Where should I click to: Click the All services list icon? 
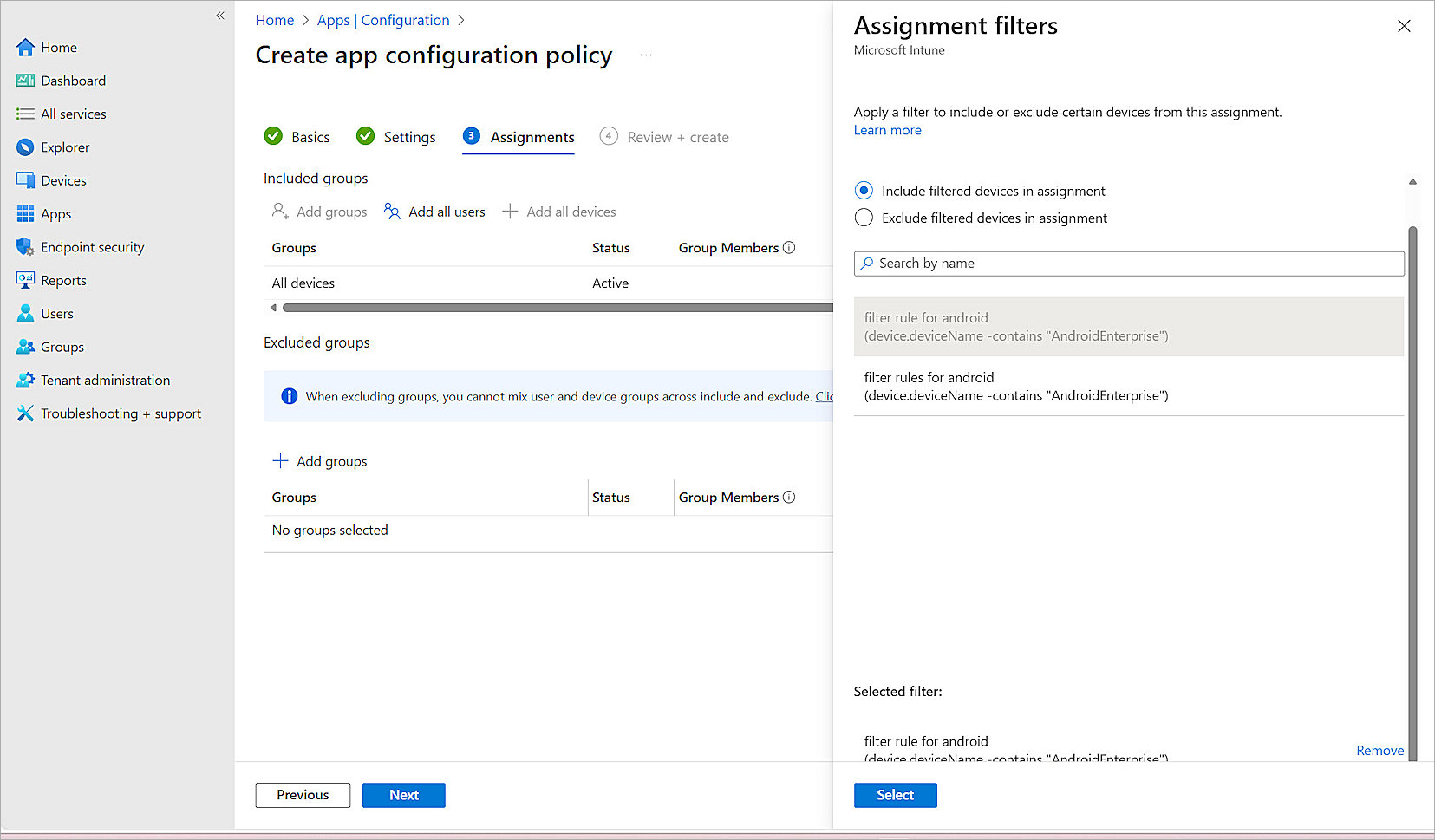tap(25, 114)
